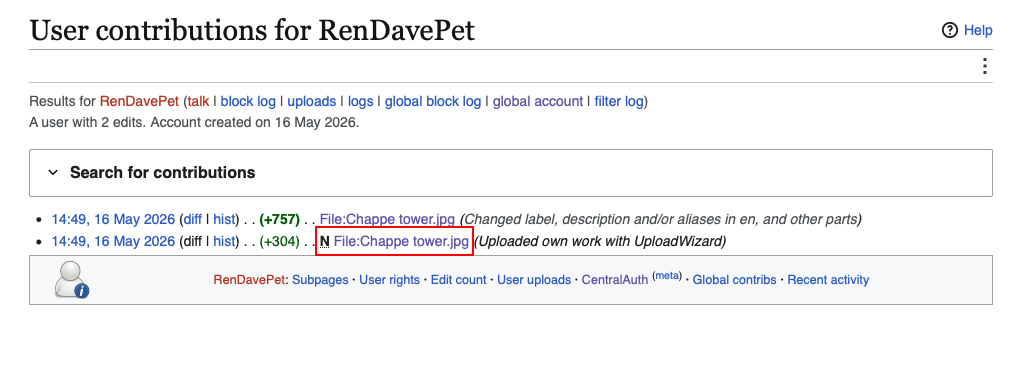Open the global account link
The width and height of the screenshot is (1022, 372).
[x=538, y=102]
